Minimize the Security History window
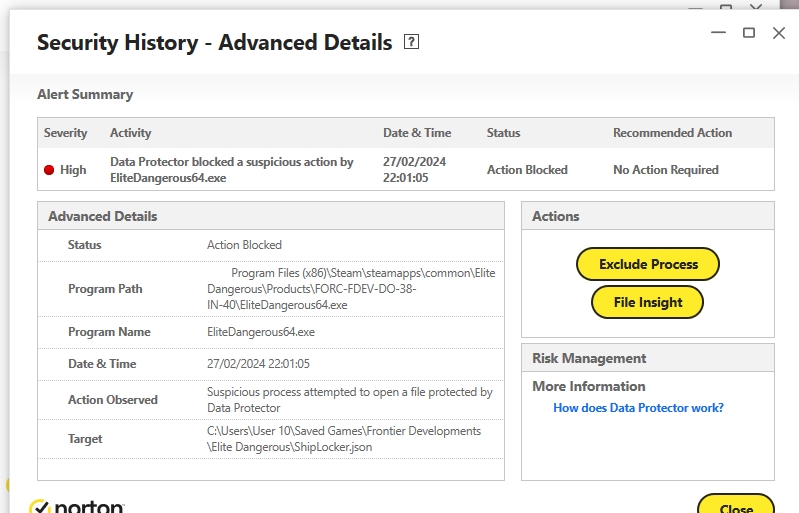Image resolution: width=799 pixels, height=513 pixels. [718, 33]
